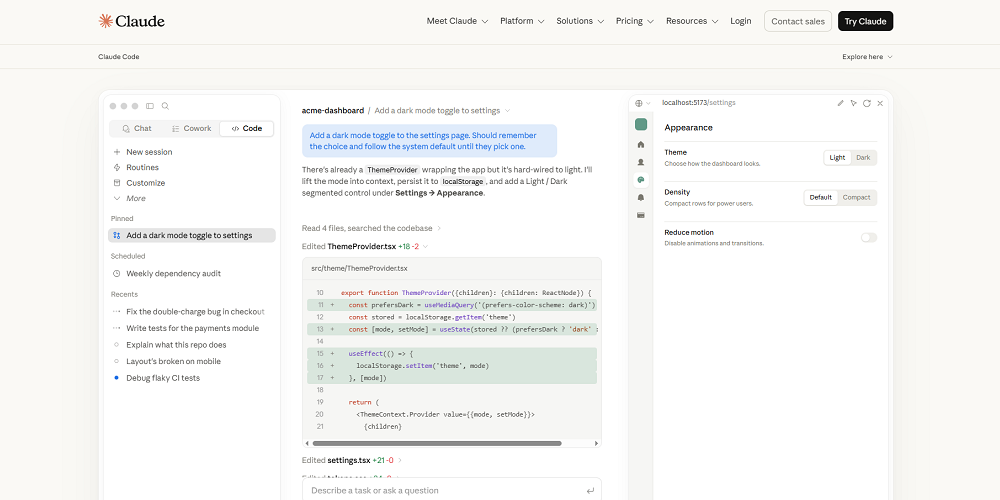Click the code diff horizontal scrollbar
The image size is (1000, 500).
437,443
